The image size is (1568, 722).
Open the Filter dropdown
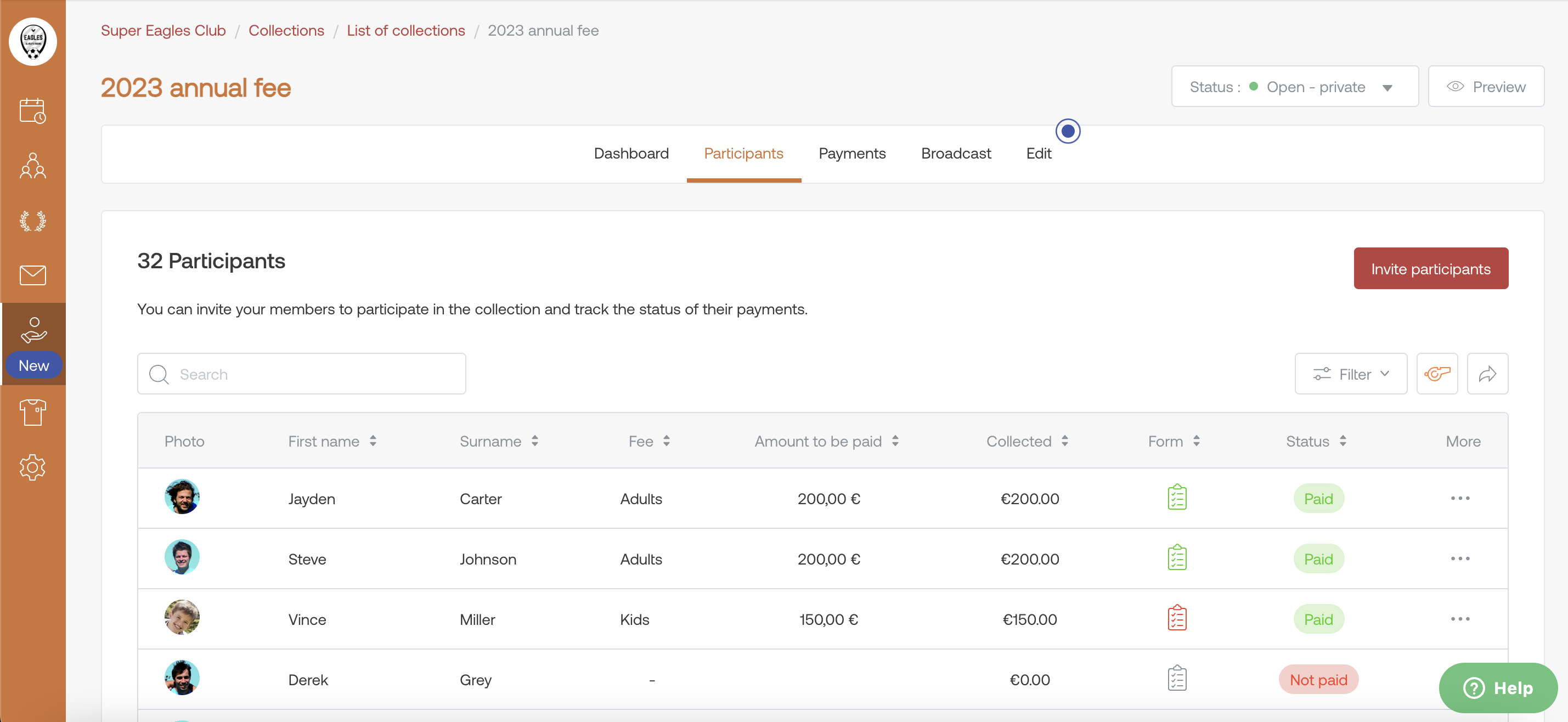(1350, 374)
